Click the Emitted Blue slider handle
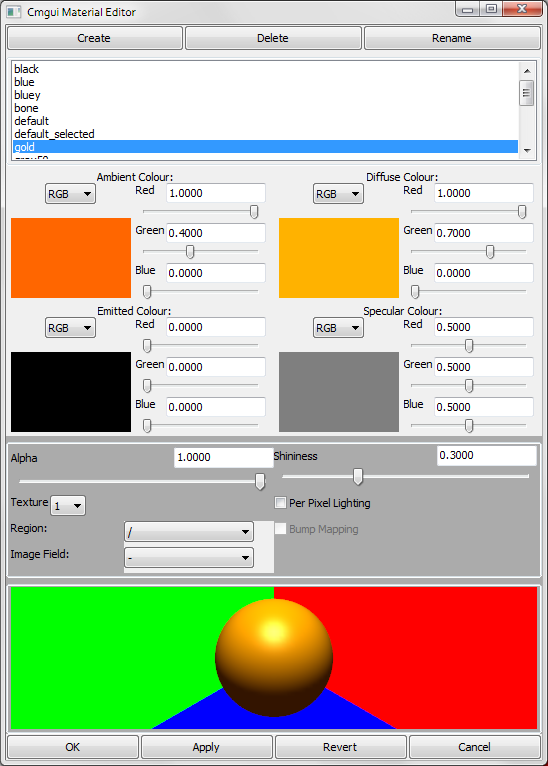The width and height of the screenshot is (548, 766). pos(147,426)
